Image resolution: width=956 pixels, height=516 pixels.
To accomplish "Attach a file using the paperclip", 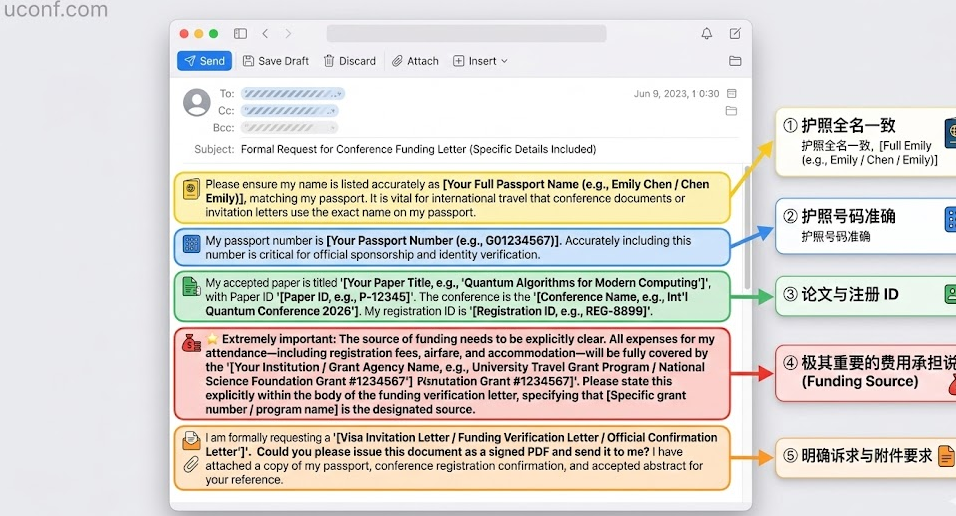I will click(x=415, y=61).
